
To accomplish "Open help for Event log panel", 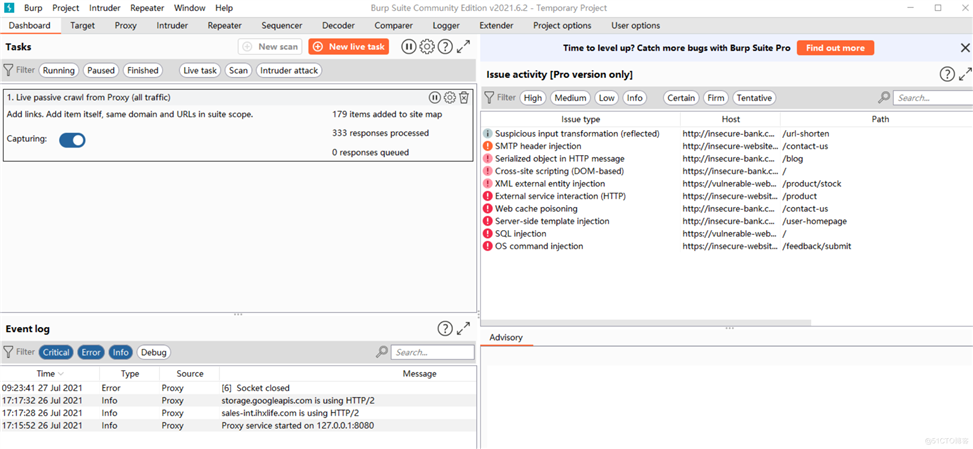I will pyautogui.click(x=445, y=329).
